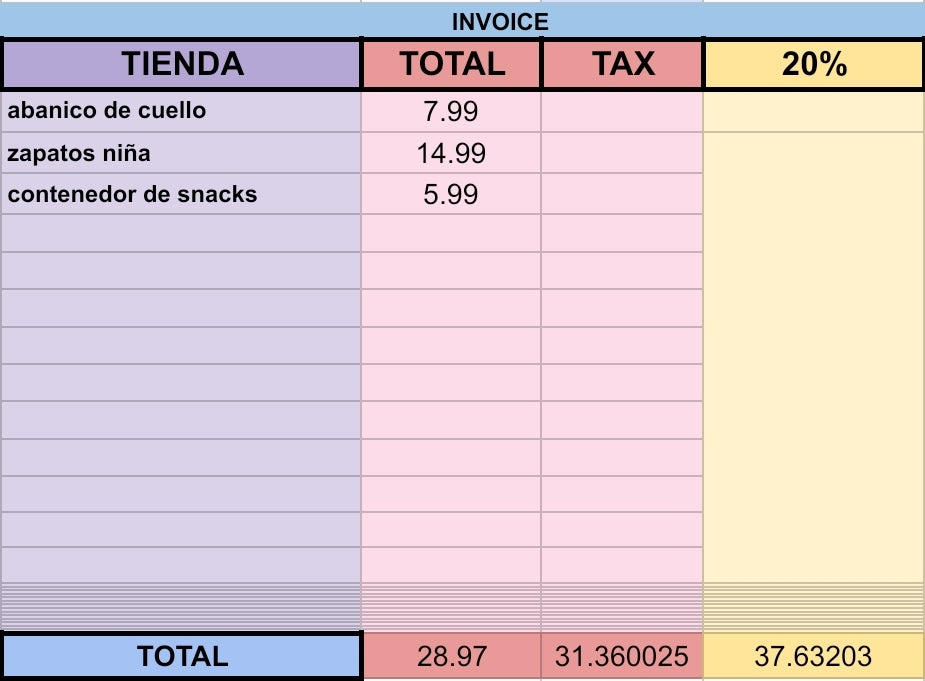Image resolution: width=925 pixels, height=681 pixels.
Task: Select the 37.63203 total cell
Action: 813,656
